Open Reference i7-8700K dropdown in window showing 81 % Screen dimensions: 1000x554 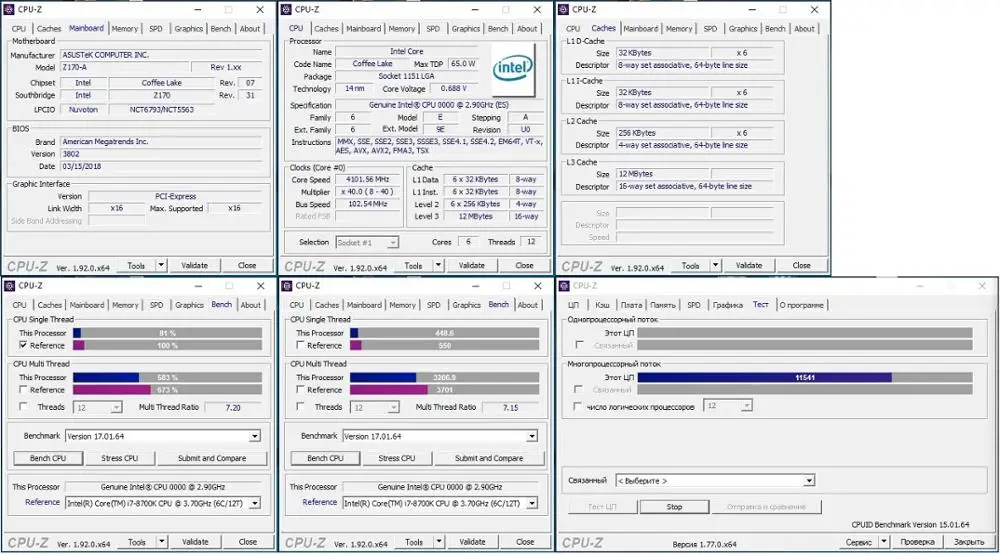254,503
